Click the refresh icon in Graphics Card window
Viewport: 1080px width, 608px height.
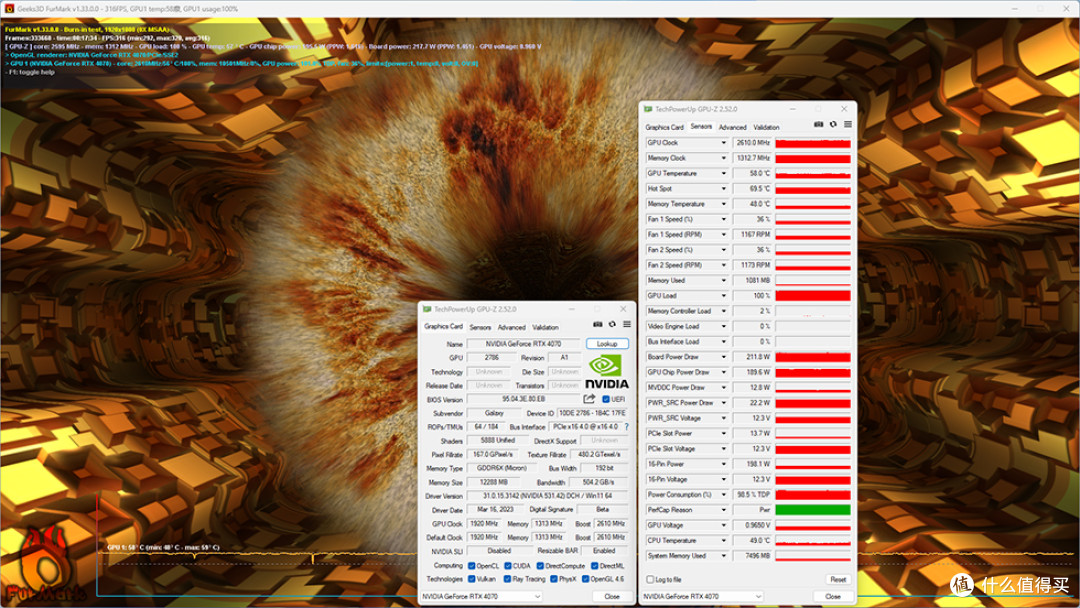coord(612,324)
